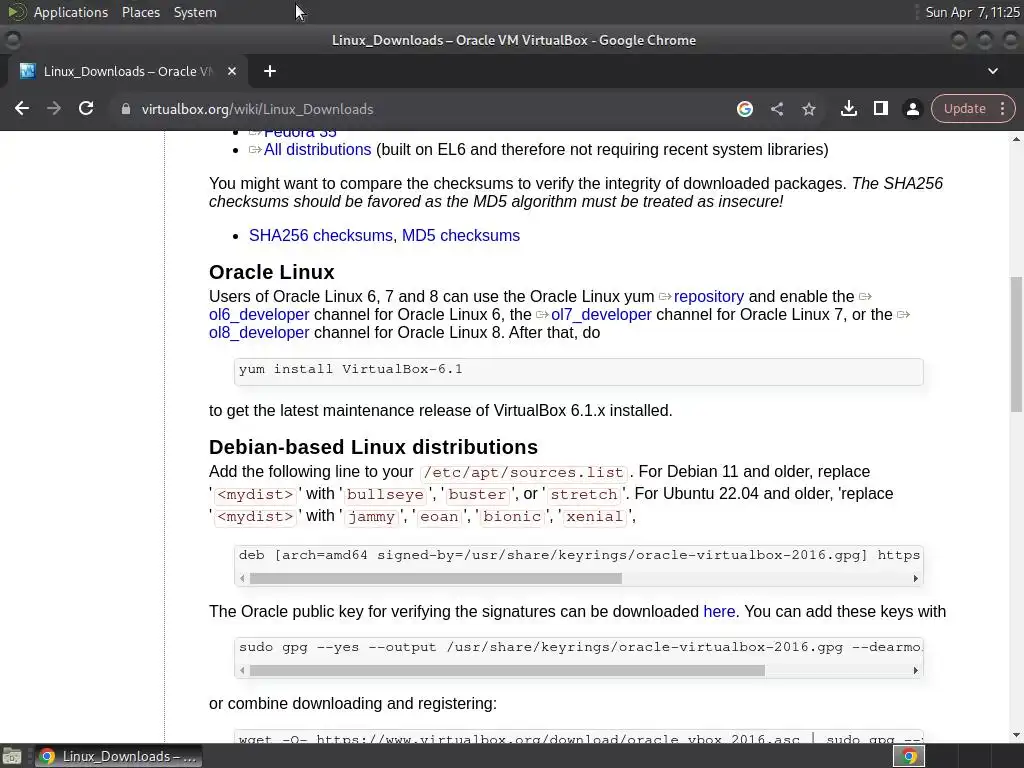Click left arrow of sudo gpg scrollbar

coord(242,671)
